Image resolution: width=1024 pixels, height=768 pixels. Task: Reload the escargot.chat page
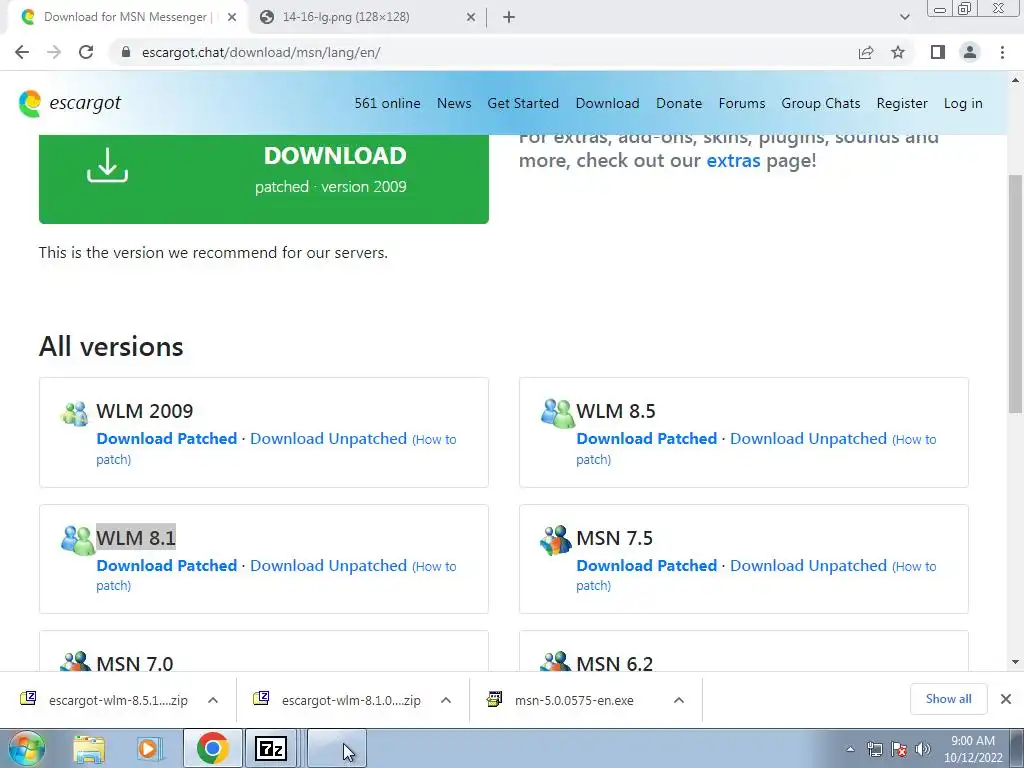[x=86, y=52]
